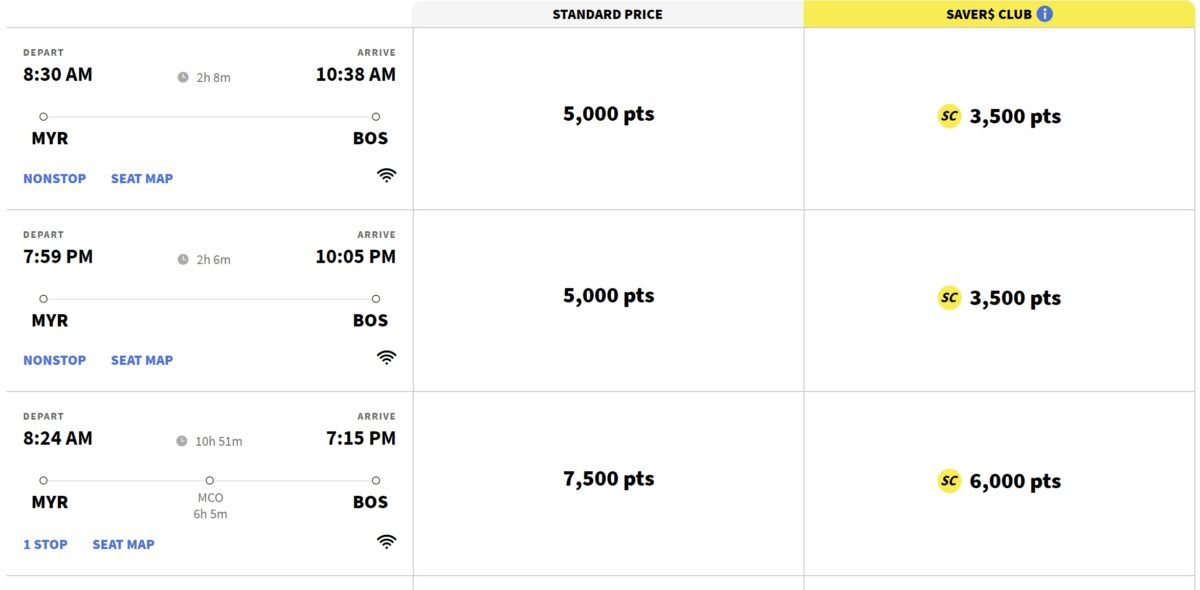The image size is (1200, 590).
Task: Click clock icon next to 2h 8m
Action: point(183,77)
